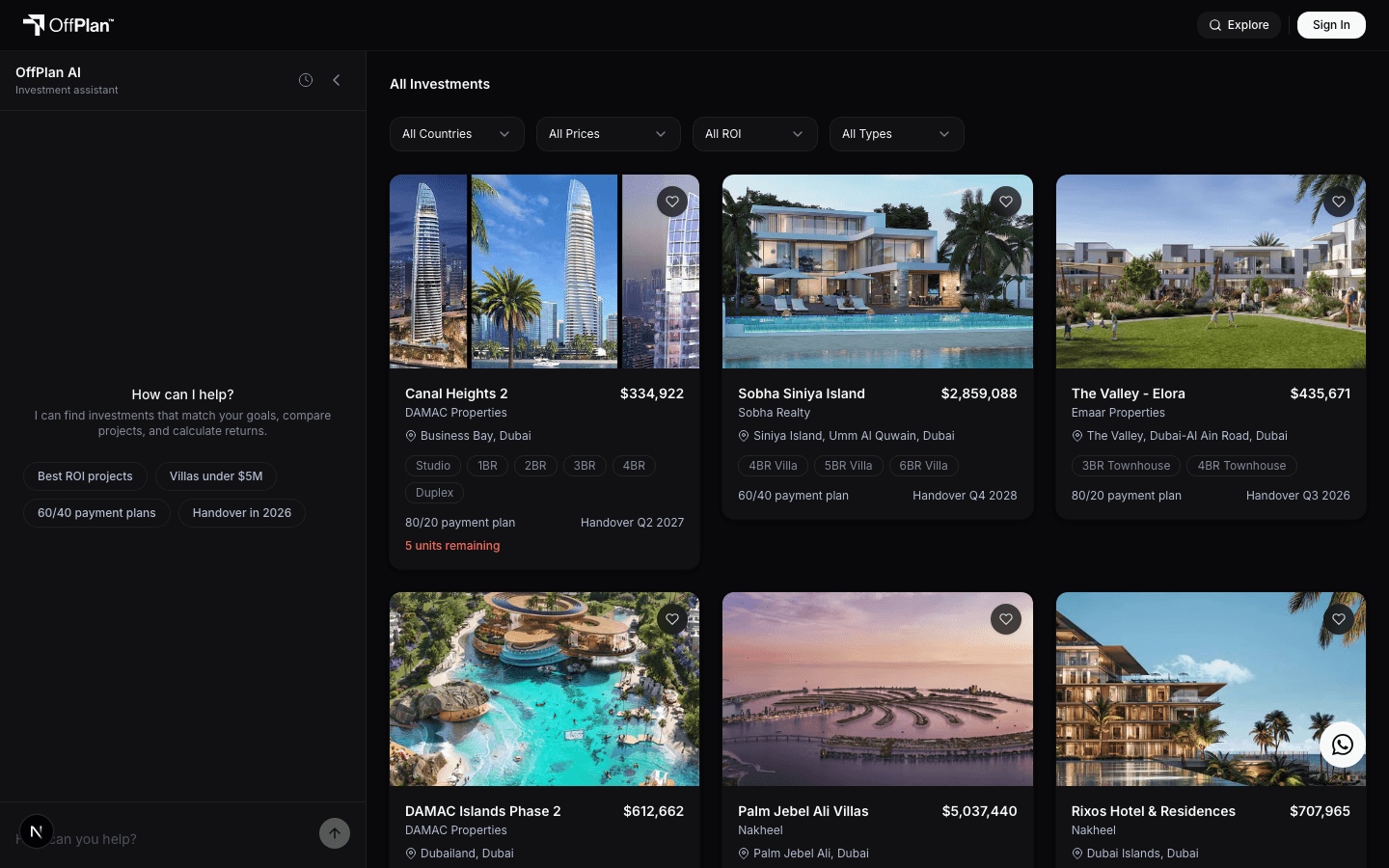The image size is (1389, 868).
Task: Click the 6BR Villa tag
Action: pyautogui.click(x=924, y=466)
